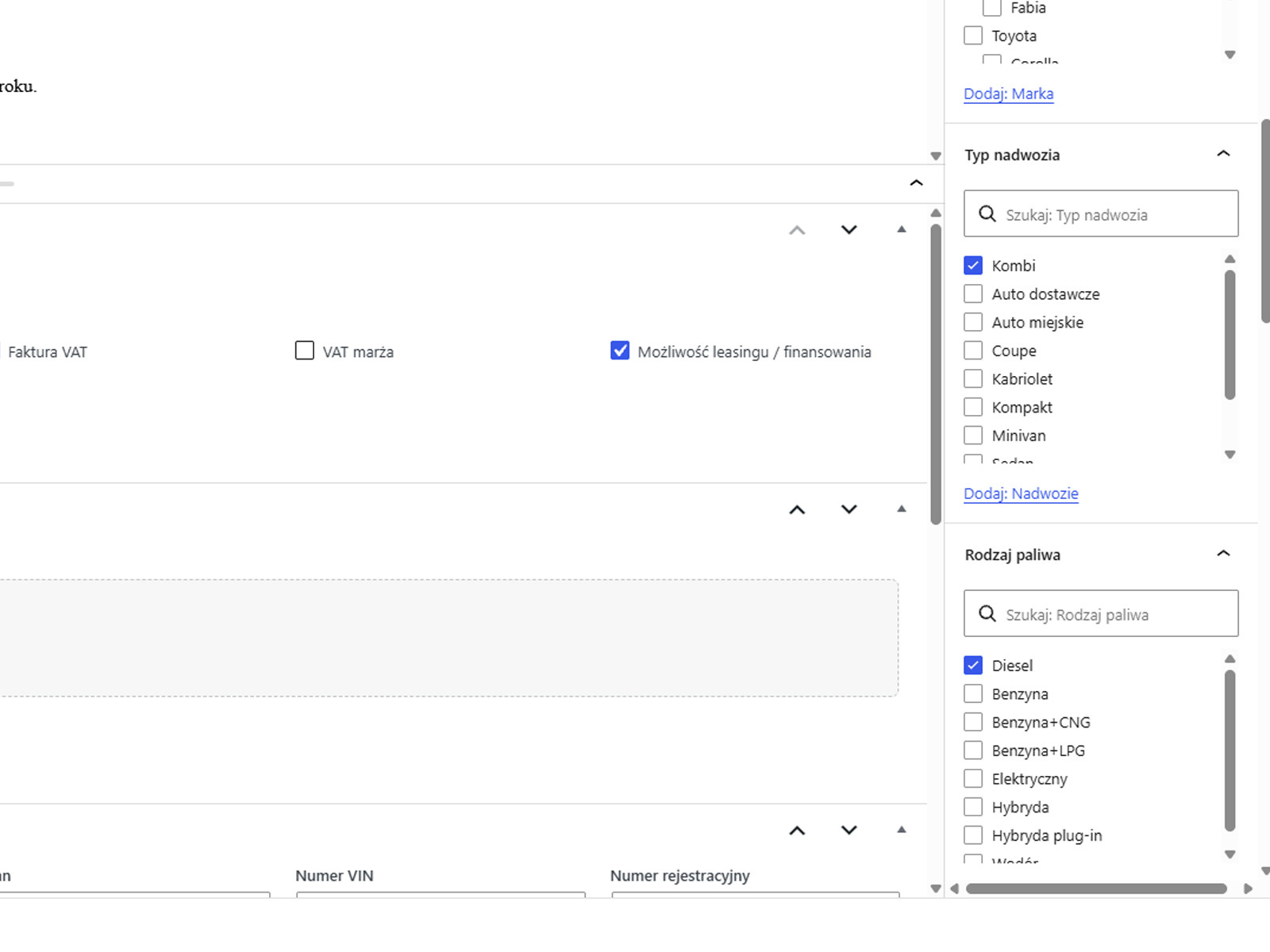This screenshot has width=1270, height=952.
Task: Focus the Szukaj: Typ nadwozia search field
Action: pos(1101,213)
